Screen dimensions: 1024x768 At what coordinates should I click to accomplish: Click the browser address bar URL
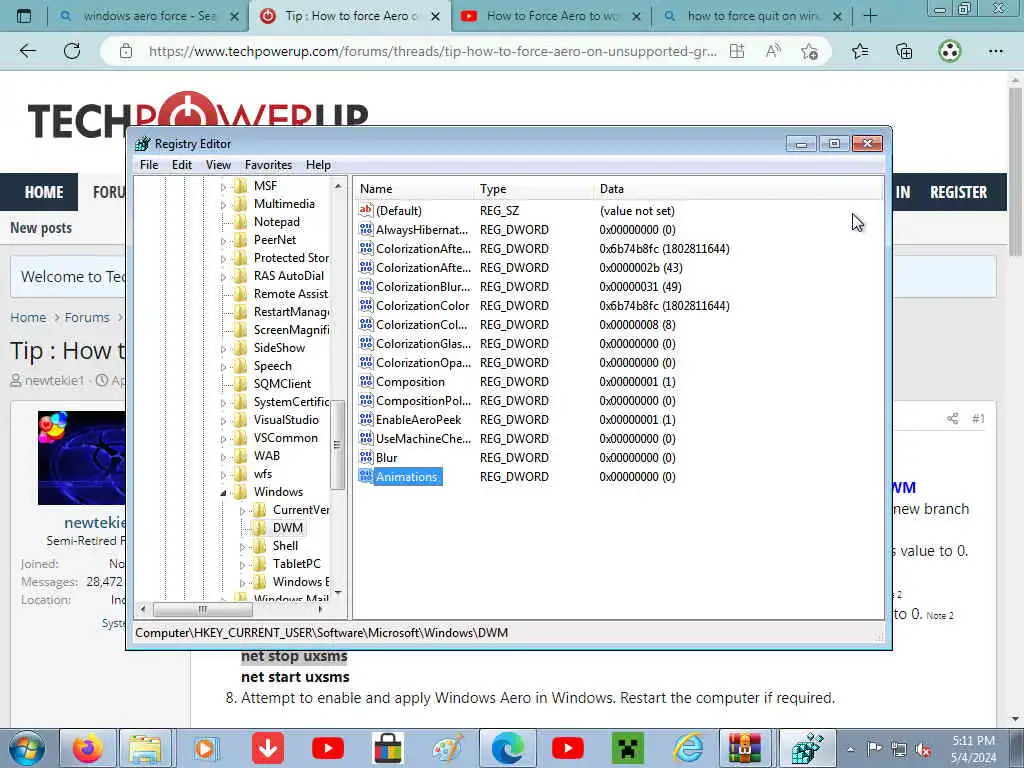point(432,51)
